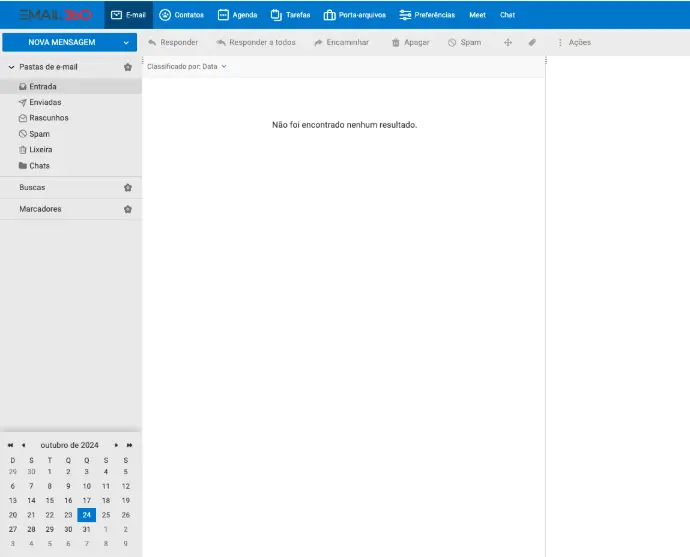
Task: Open the Spam folder in sidebar
Action: coord(71,134)
